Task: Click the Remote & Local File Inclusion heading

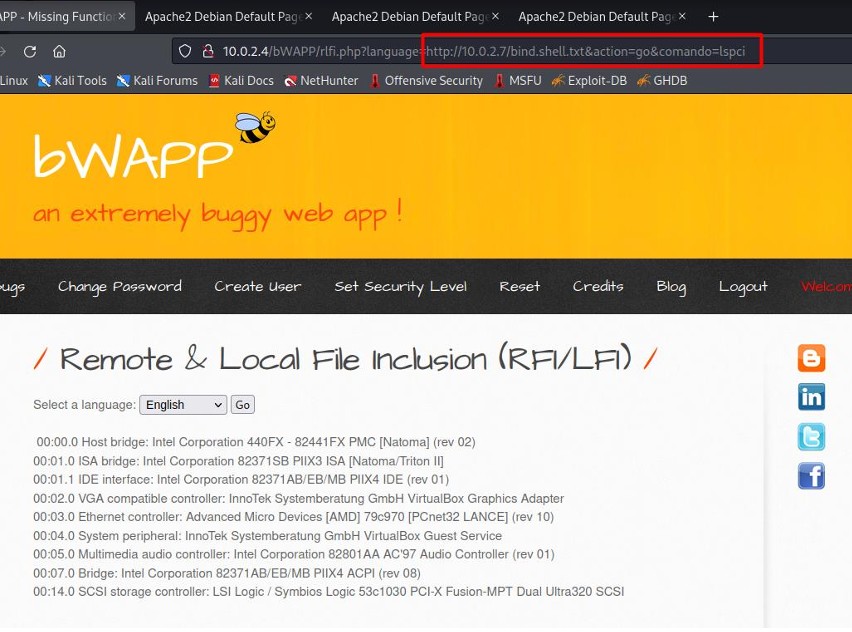Action: (346, 359)
